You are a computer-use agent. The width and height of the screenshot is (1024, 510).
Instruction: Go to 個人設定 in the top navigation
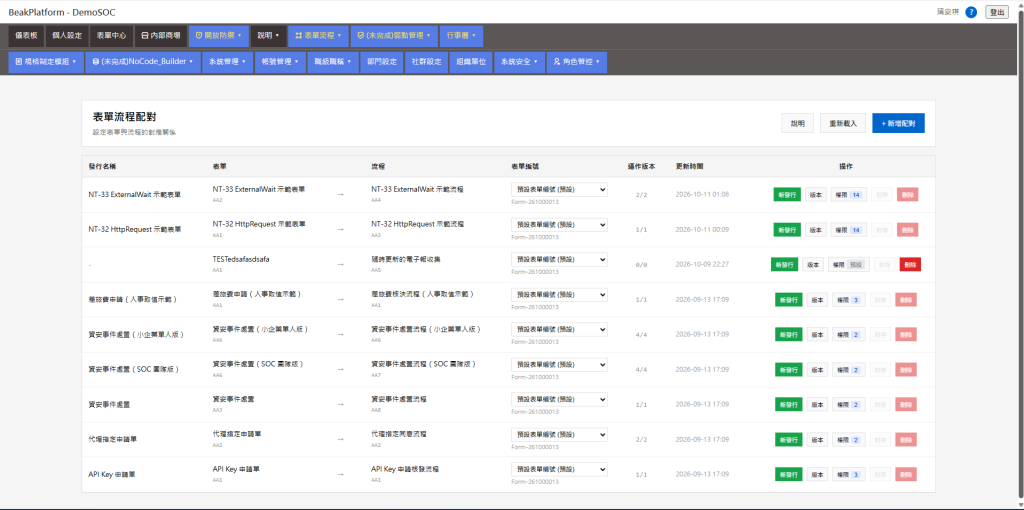point(67,36)
